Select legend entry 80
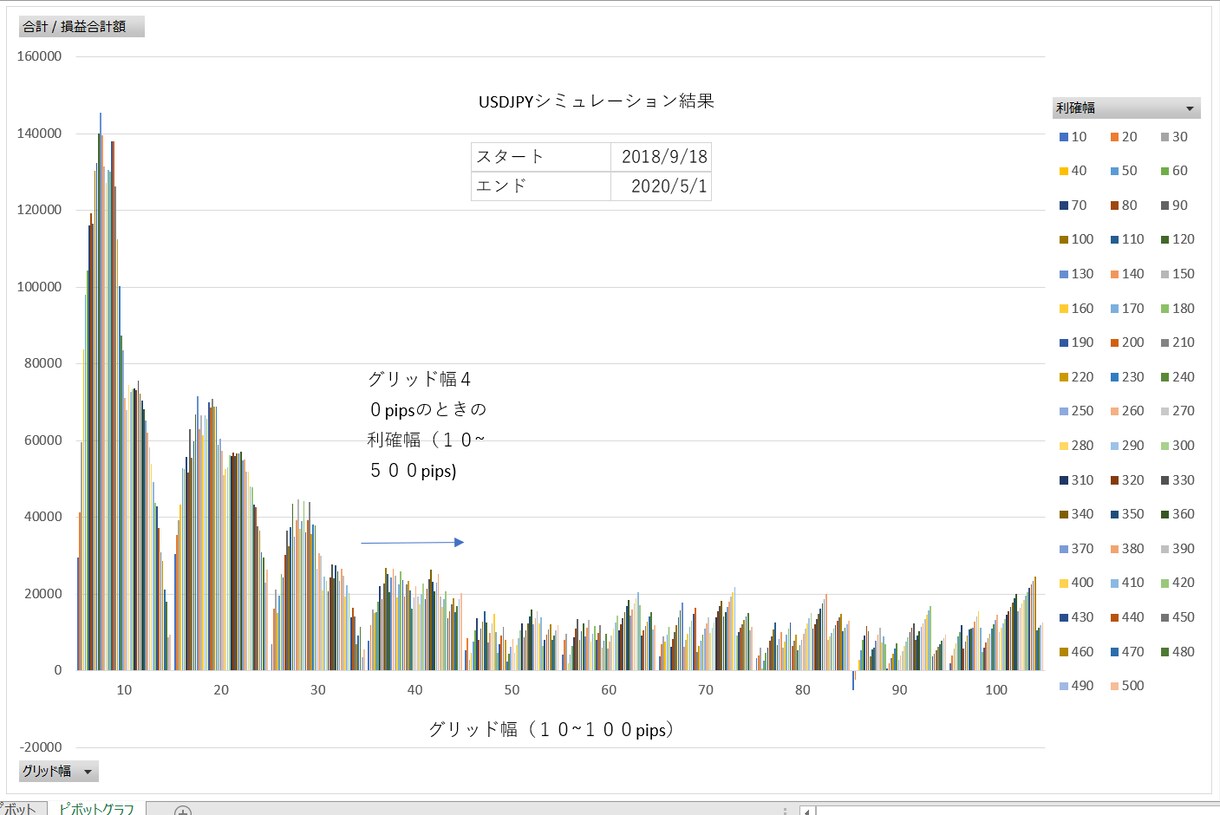The width and height of the screenshot is (1220, 815). (x=1123, y=205)
